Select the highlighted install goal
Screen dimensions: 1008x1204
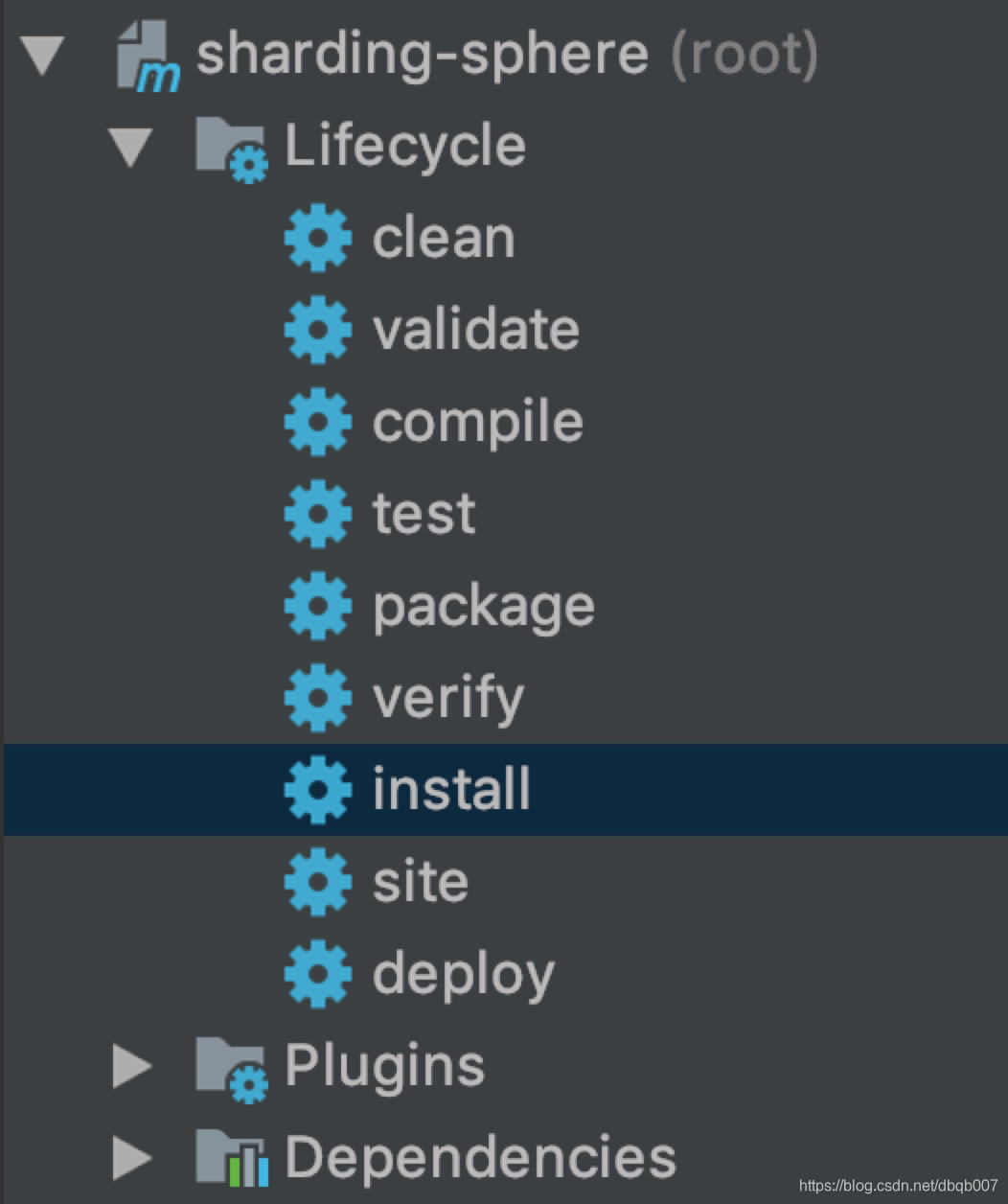pyautogui.click(x=504, y=790)
